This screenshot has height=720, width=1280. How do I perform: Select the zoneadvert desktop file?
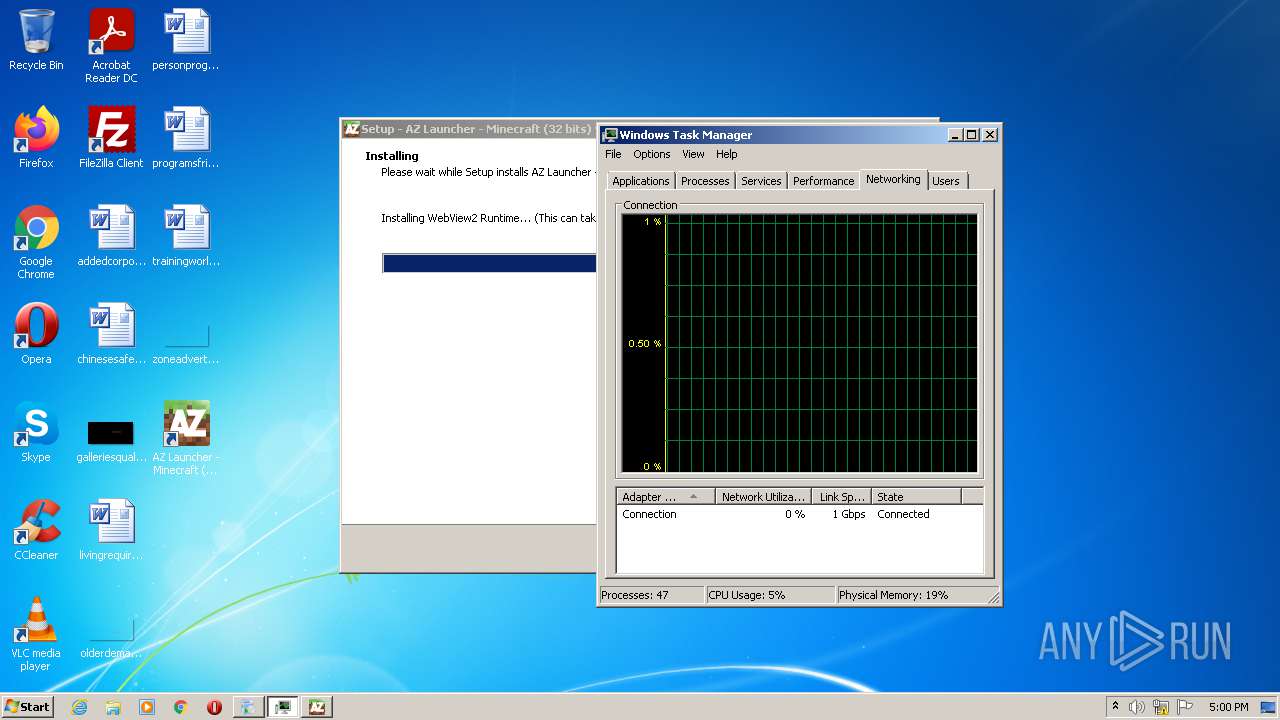pyautogui.click(x=186, y=340)
